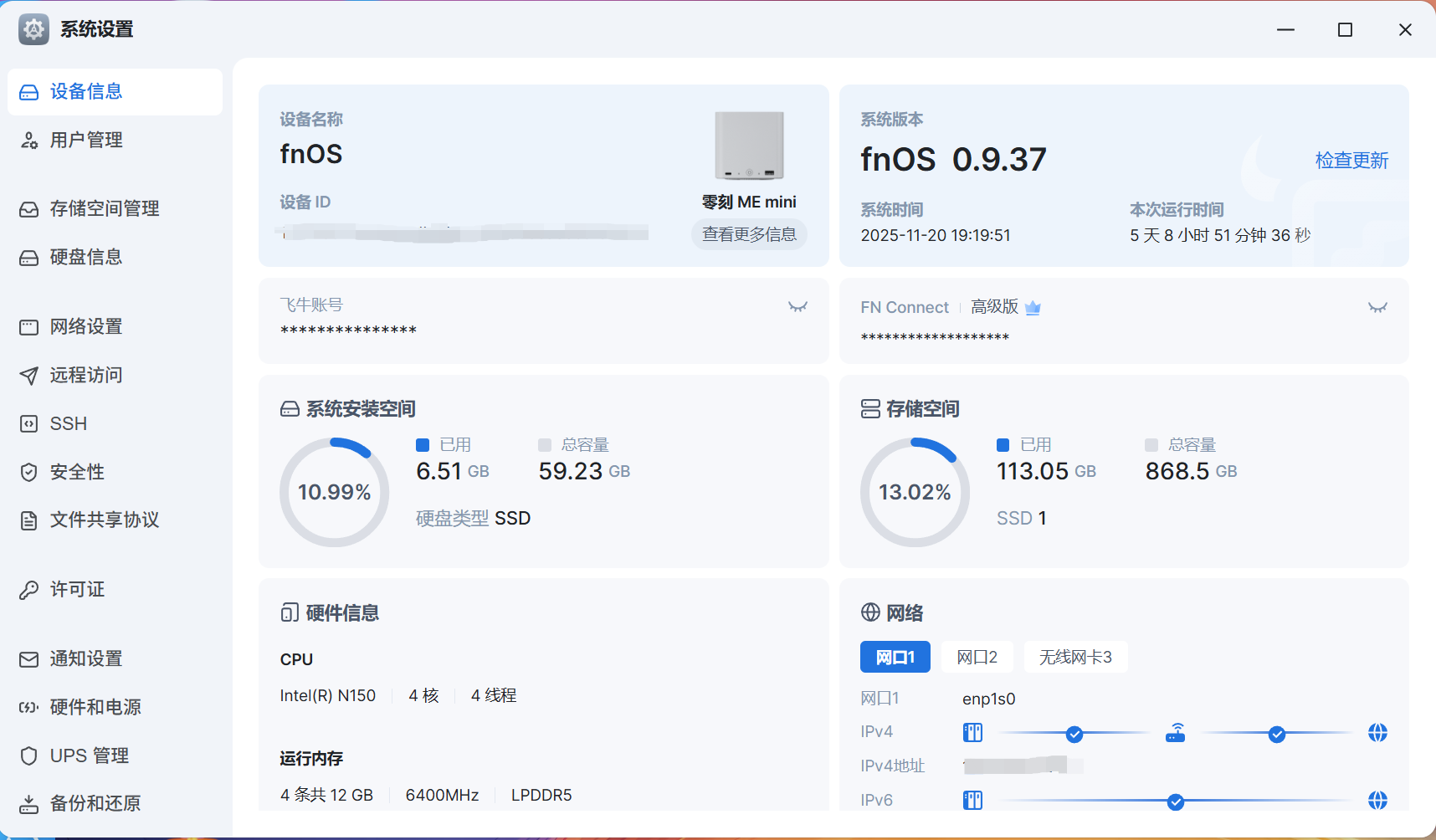This screenshot has height=840, width=1436.
Task: Show the hidden 飞牛账号 via eye icon
Action: click(x=797, y=307)
